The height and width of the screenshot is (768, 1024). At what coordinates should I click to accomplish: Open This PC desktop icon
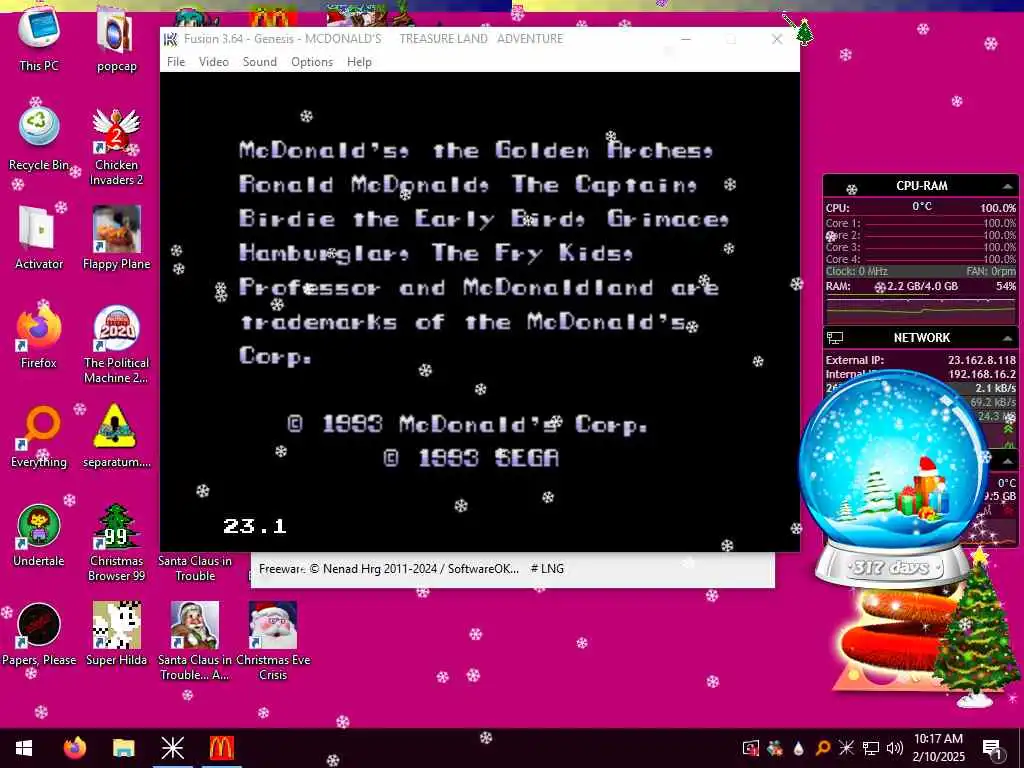39,40
